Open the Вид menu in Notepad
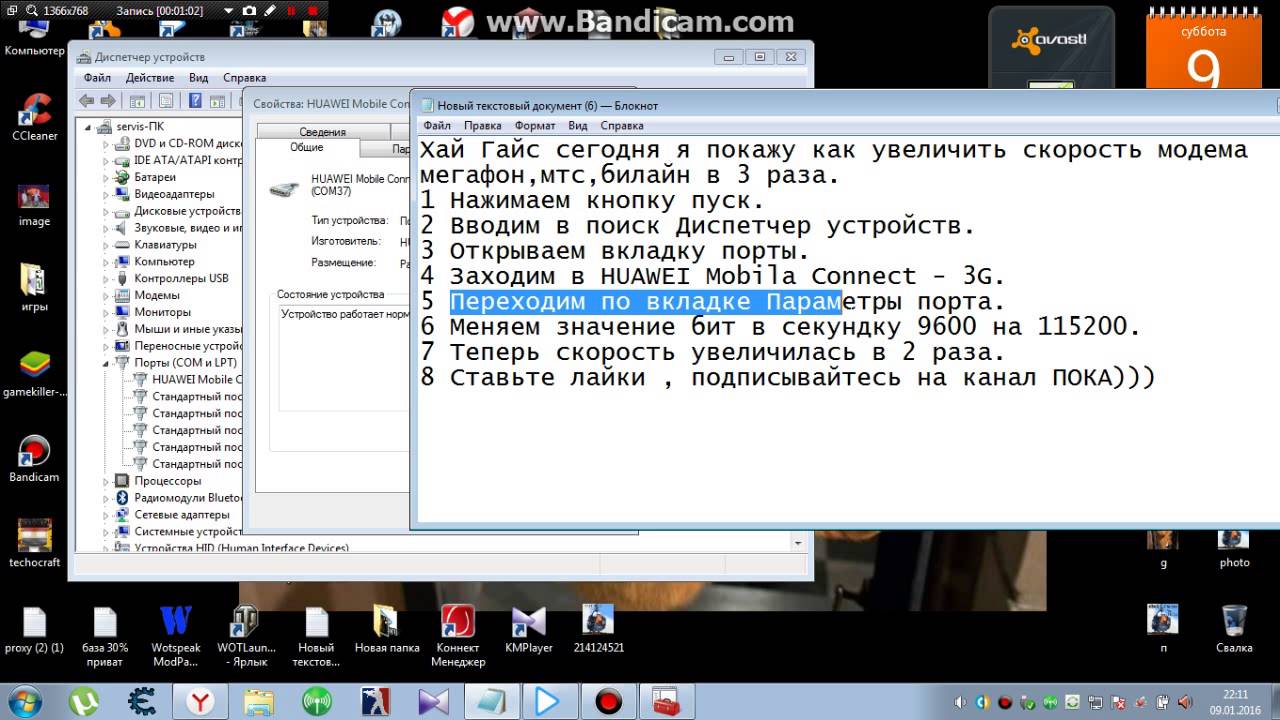This screenshot has height=720, width=1280. point(578,126)
